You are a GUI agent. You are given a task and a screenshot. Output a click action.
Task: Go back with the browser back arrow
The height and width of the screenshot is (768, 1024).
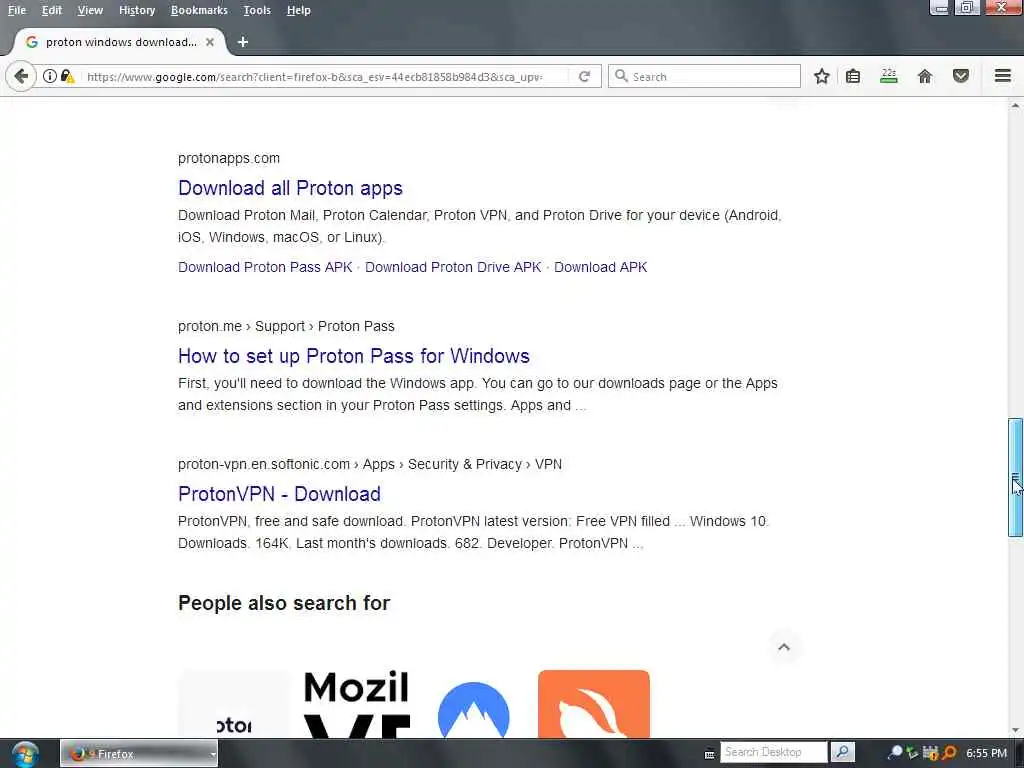pyautogui.click(x=21, y=76)
